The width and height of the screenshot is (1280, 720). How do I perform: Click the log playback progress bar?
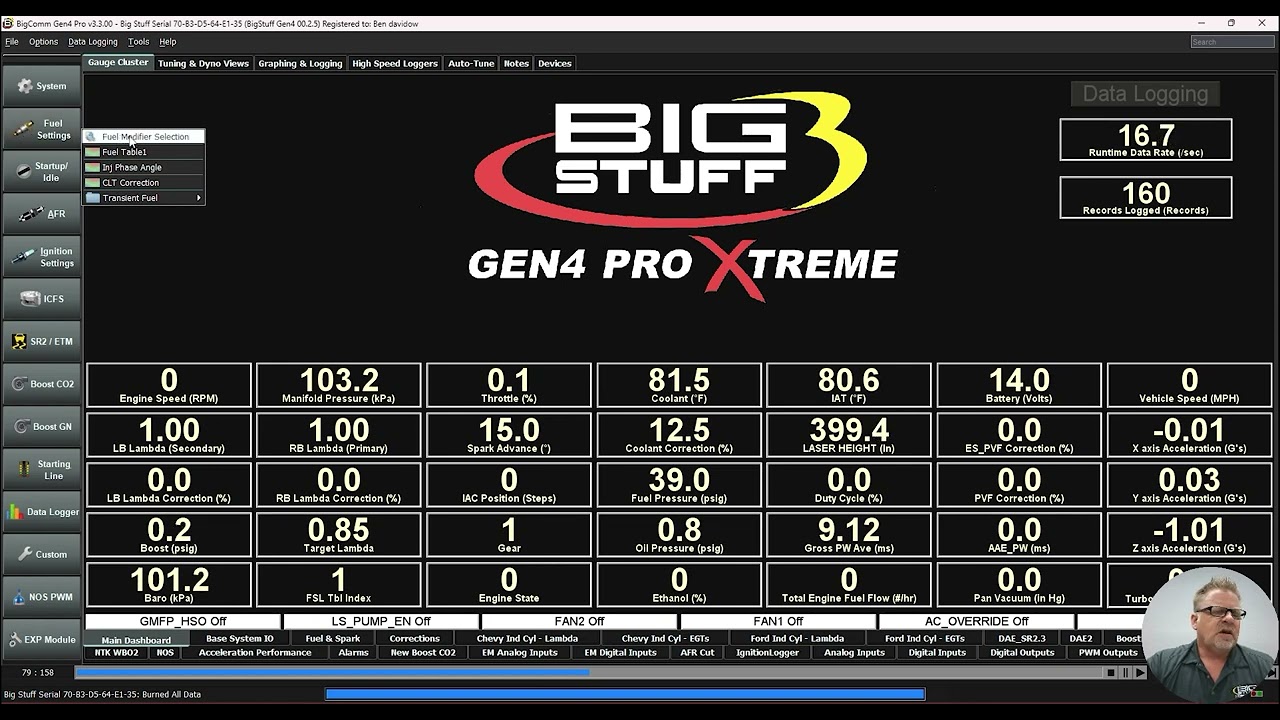coord(590,673)
